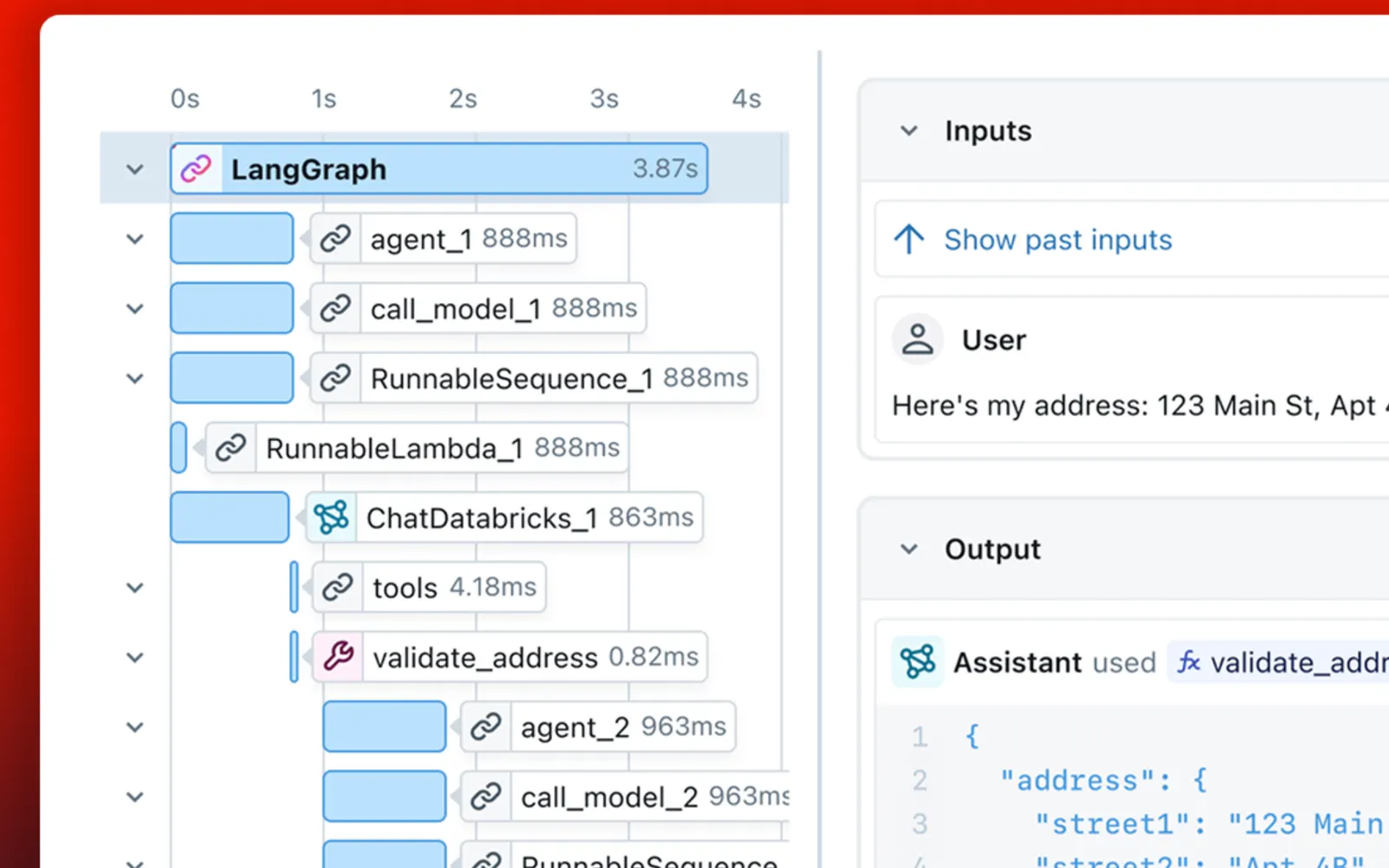Click the 4s timeline axis label
Image resolution: width=1389 pixels, height=868 pixels.
tap(747, 99)
